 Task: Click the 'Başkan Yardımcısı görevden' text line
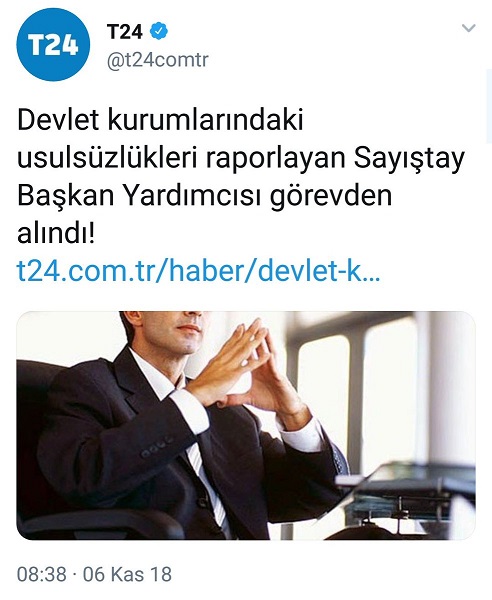[205, 196]
